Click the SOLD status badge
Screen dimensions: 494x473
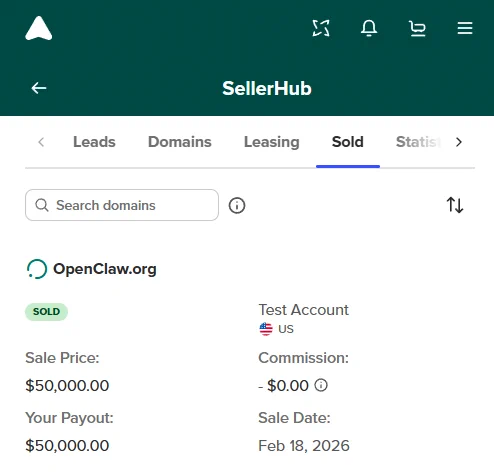pos(46,312)
